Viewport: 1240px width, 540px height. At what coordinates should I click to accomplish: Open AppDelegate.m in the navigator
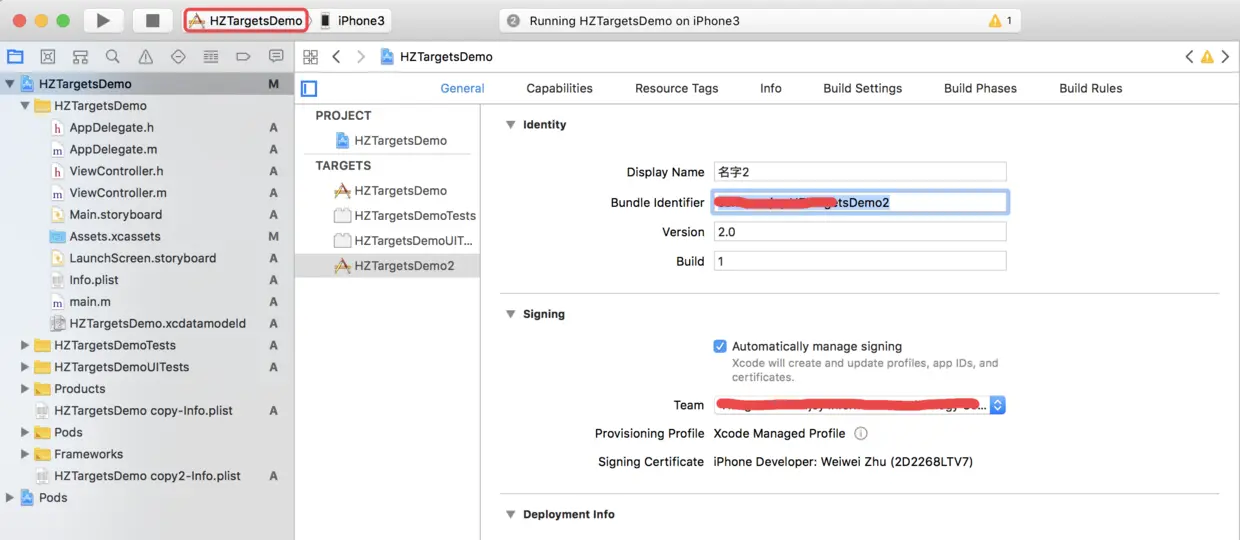coord(113,149)
